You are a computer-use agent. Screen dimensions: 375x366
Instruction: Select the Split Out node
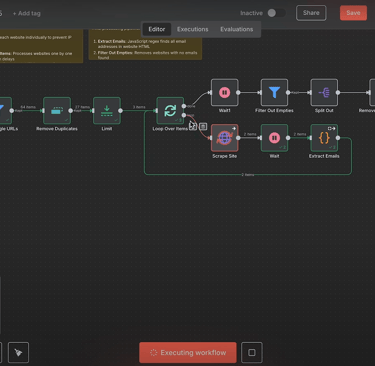[x=324, y=93]
